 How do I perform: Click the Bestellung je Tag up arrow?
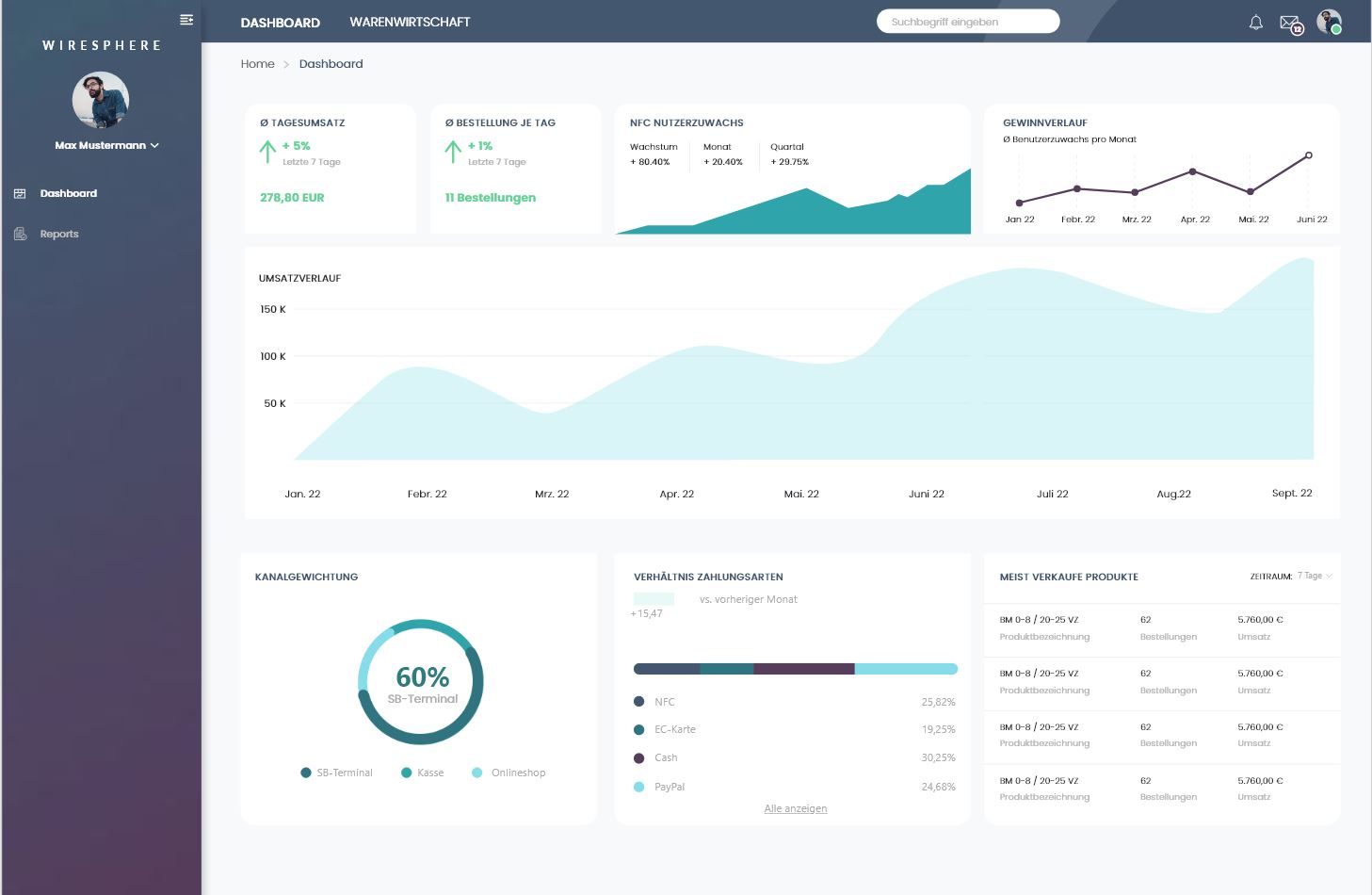[x=453, y=152]
